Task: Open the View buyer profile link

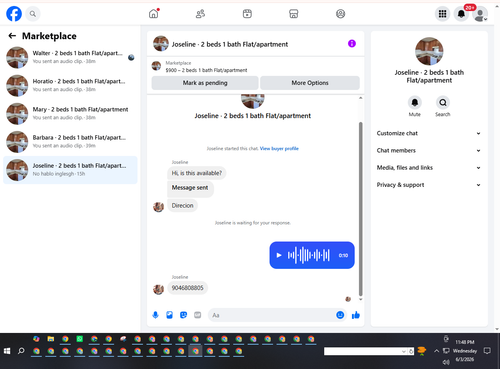Action: (279, 149)
